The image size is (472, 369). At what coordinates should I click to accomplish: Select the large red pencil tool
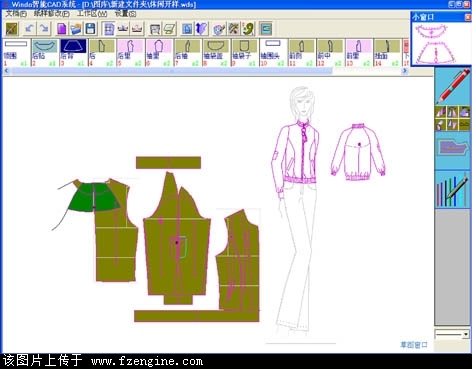(x=453, y=86)
